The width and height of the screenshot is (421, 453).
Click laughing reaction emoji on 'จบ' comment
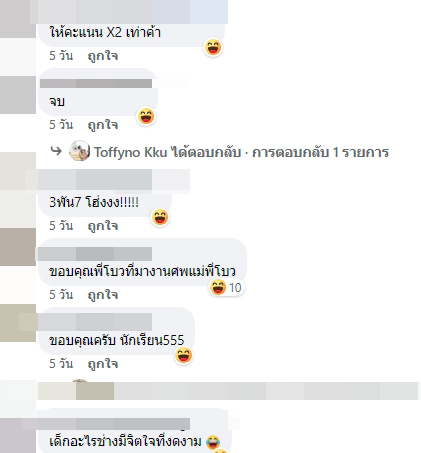click(146, 116)
